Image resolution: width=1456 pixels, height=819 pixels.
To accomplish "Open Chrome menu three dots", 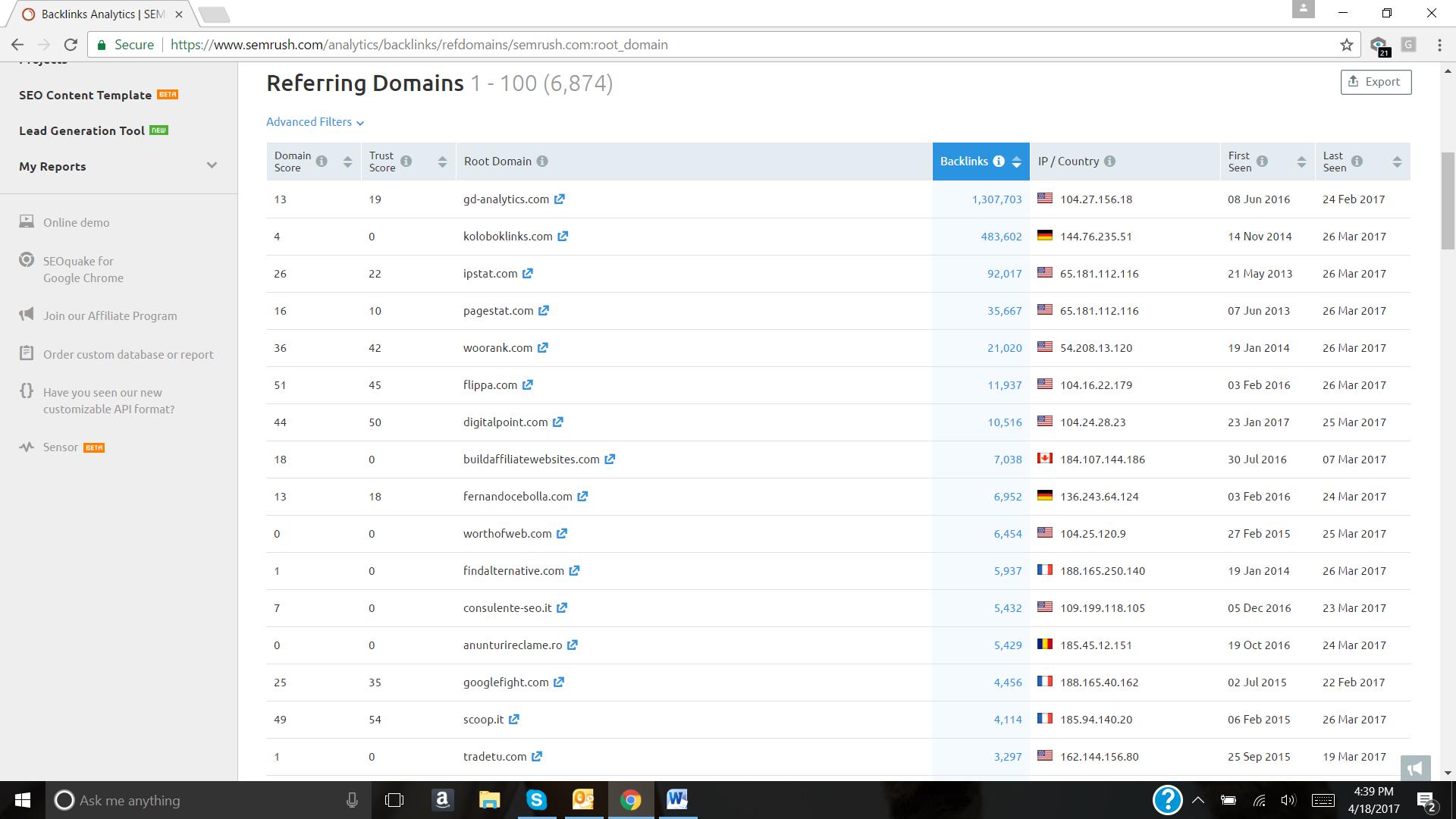I will click(x=1439, y=45).
